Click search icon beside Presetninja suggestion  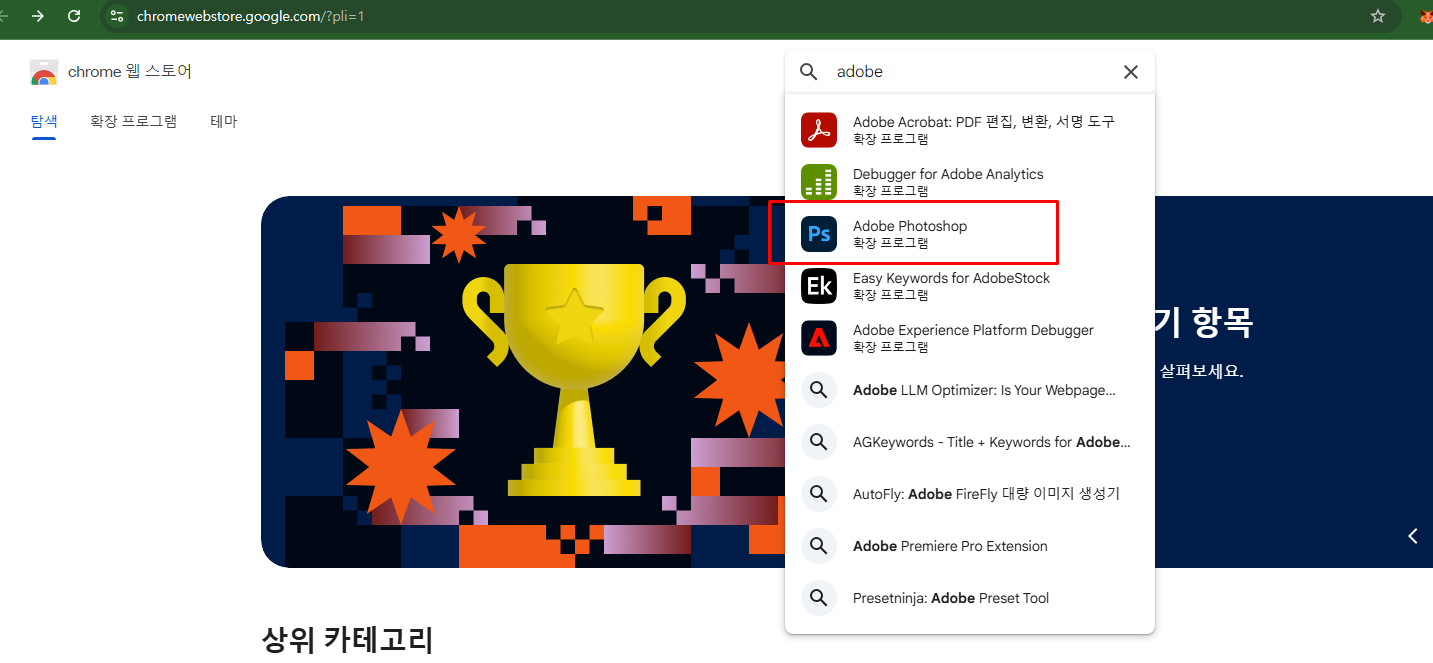[819, 598]
